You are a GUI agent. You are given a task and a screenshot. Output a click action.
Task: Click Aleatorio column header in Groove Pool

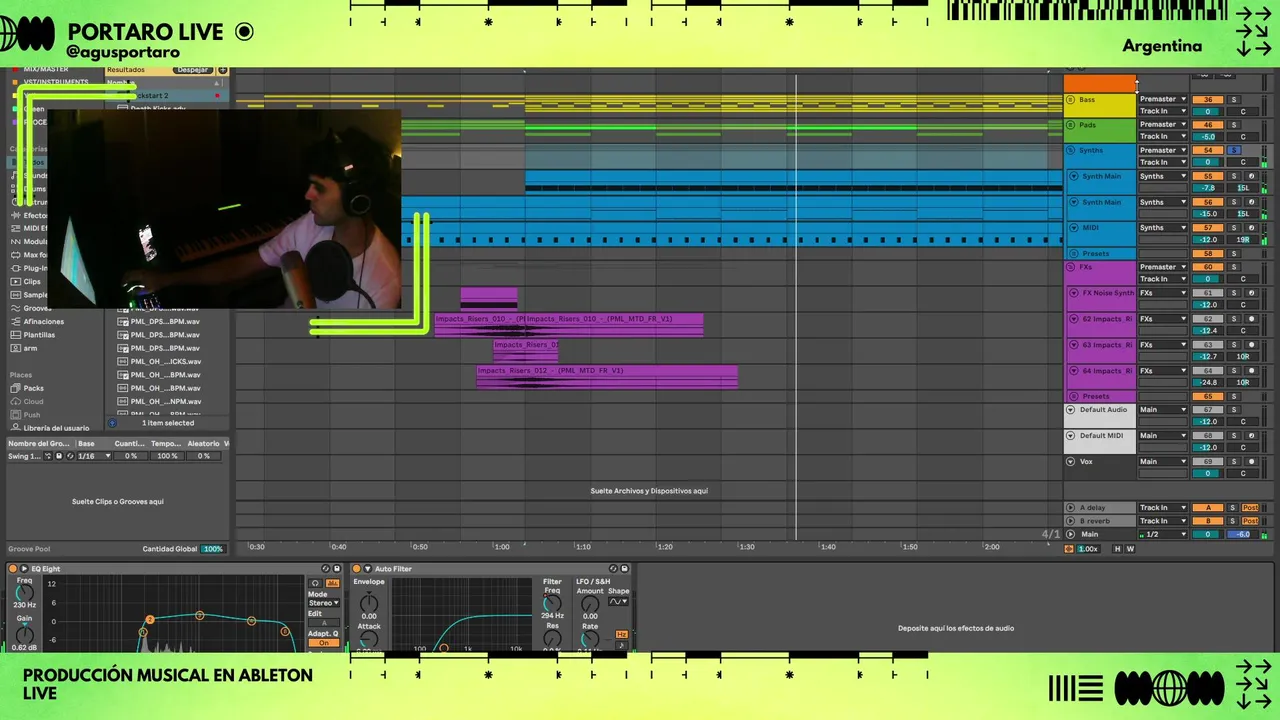(x=203, y=444)
